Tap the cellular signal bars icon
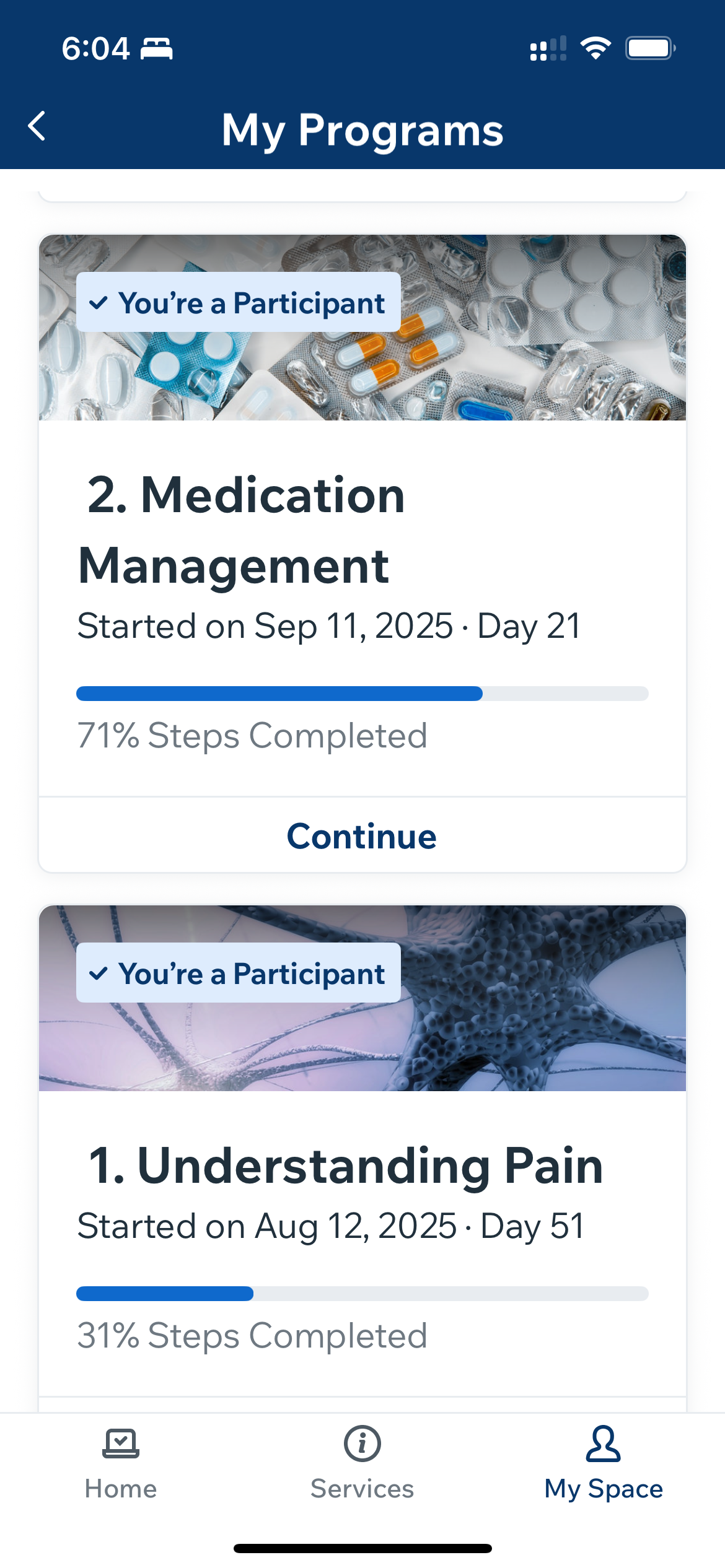Viewport: 725px width, 1568px height. [x=548, y=48]
